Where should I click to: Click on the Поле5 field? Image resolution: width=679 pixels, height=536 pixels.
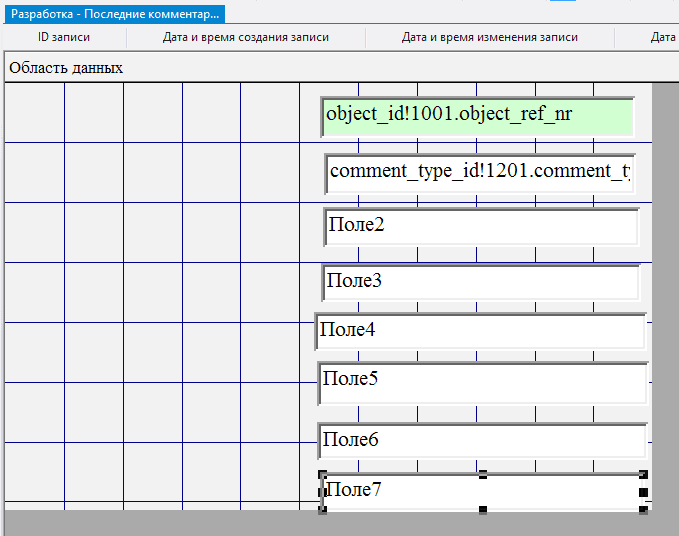pyautogui.click(x=482, y=382)
